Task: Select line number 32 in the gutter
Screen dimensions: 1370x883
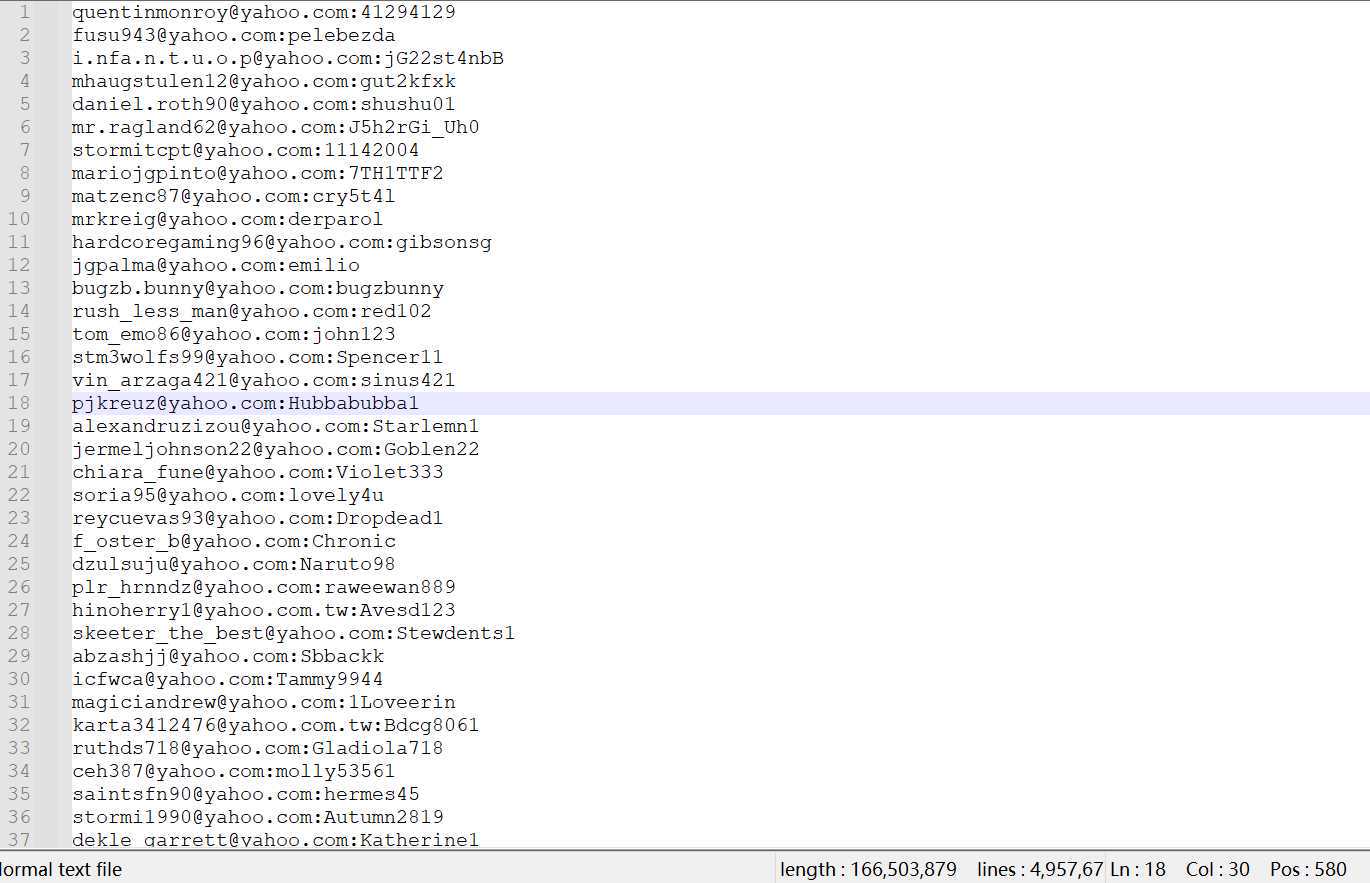Action: [19, 725]
